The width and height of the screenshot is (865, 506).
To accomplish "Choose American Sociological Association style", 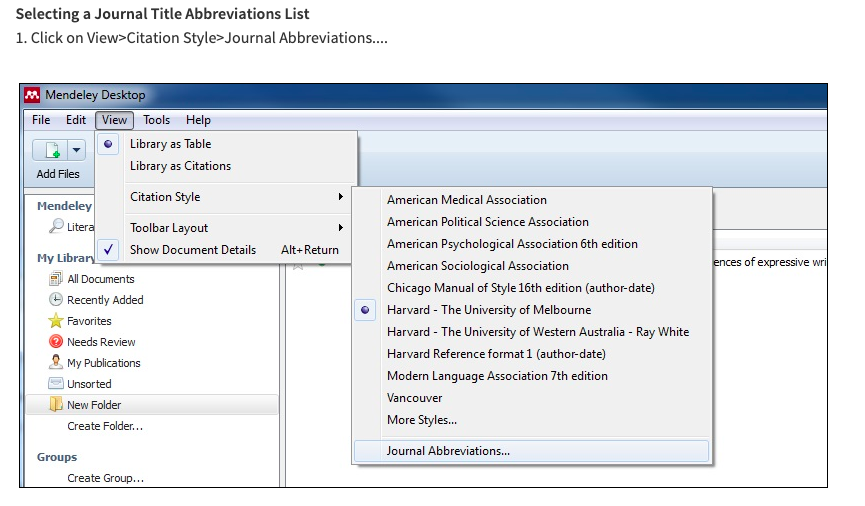I will coord(478,266).
